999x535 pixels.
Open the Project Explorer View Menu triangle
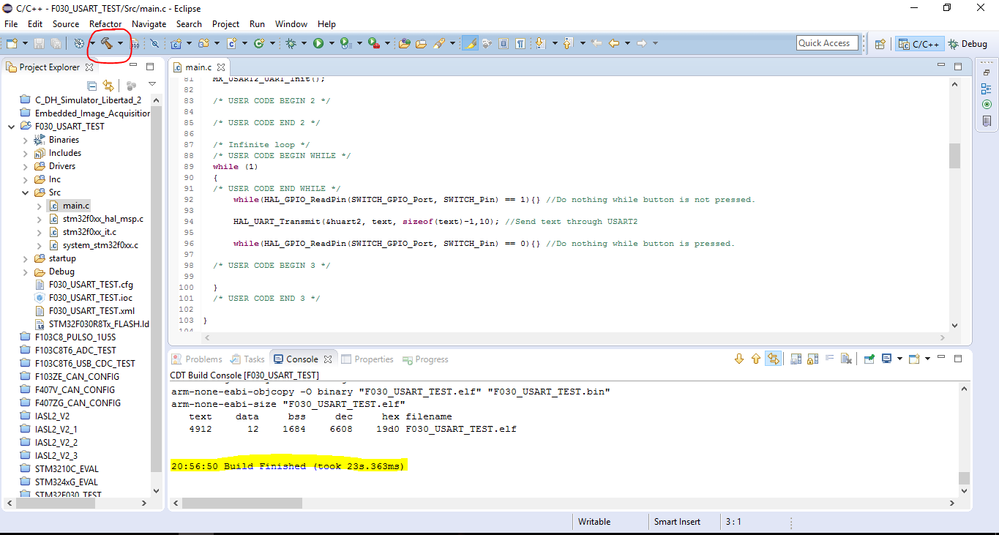pos(152,84)
